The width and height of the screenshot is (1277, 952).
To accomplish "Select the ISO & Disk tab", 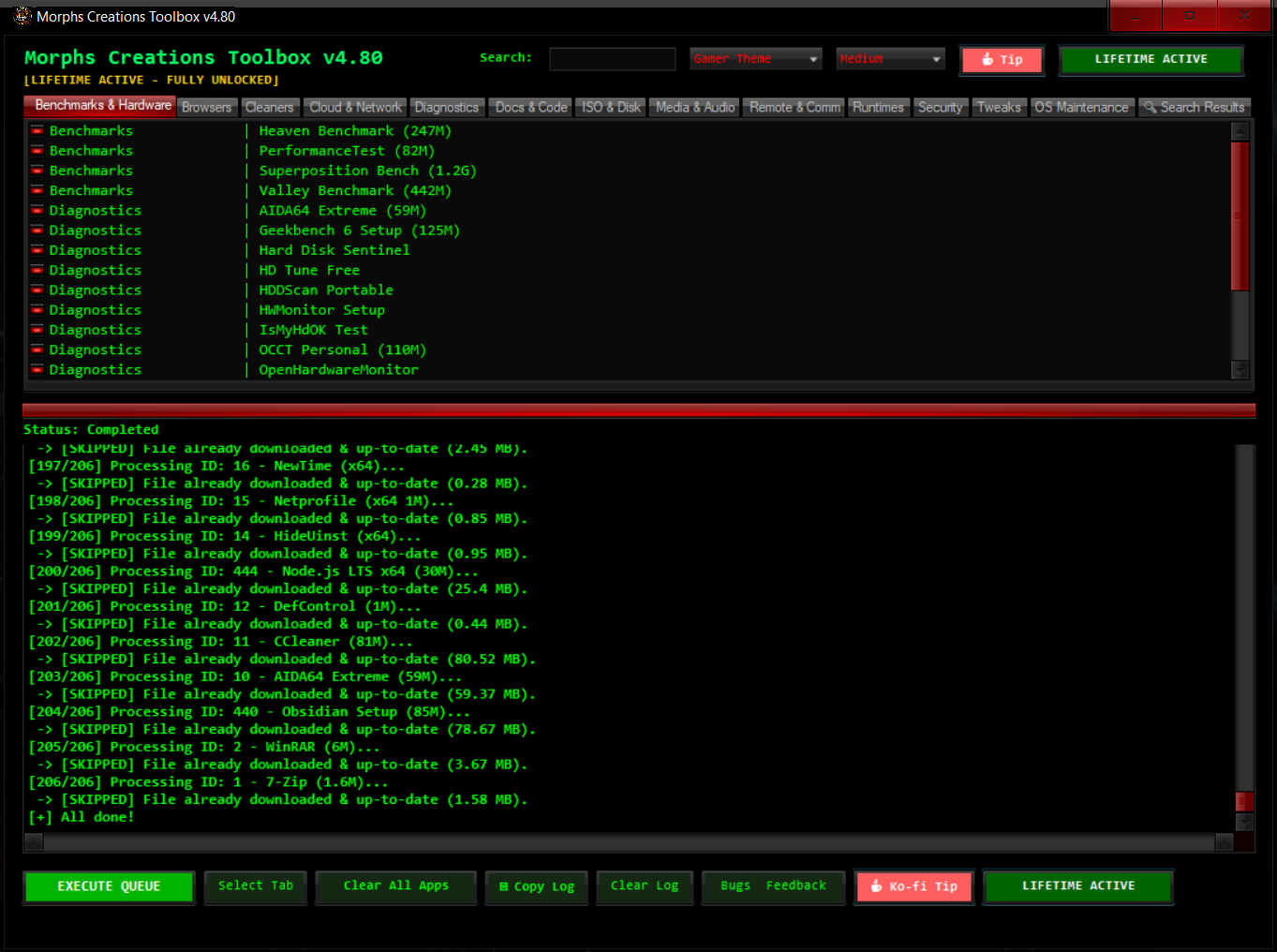I will pyautogui.click(x=611, y=108).
